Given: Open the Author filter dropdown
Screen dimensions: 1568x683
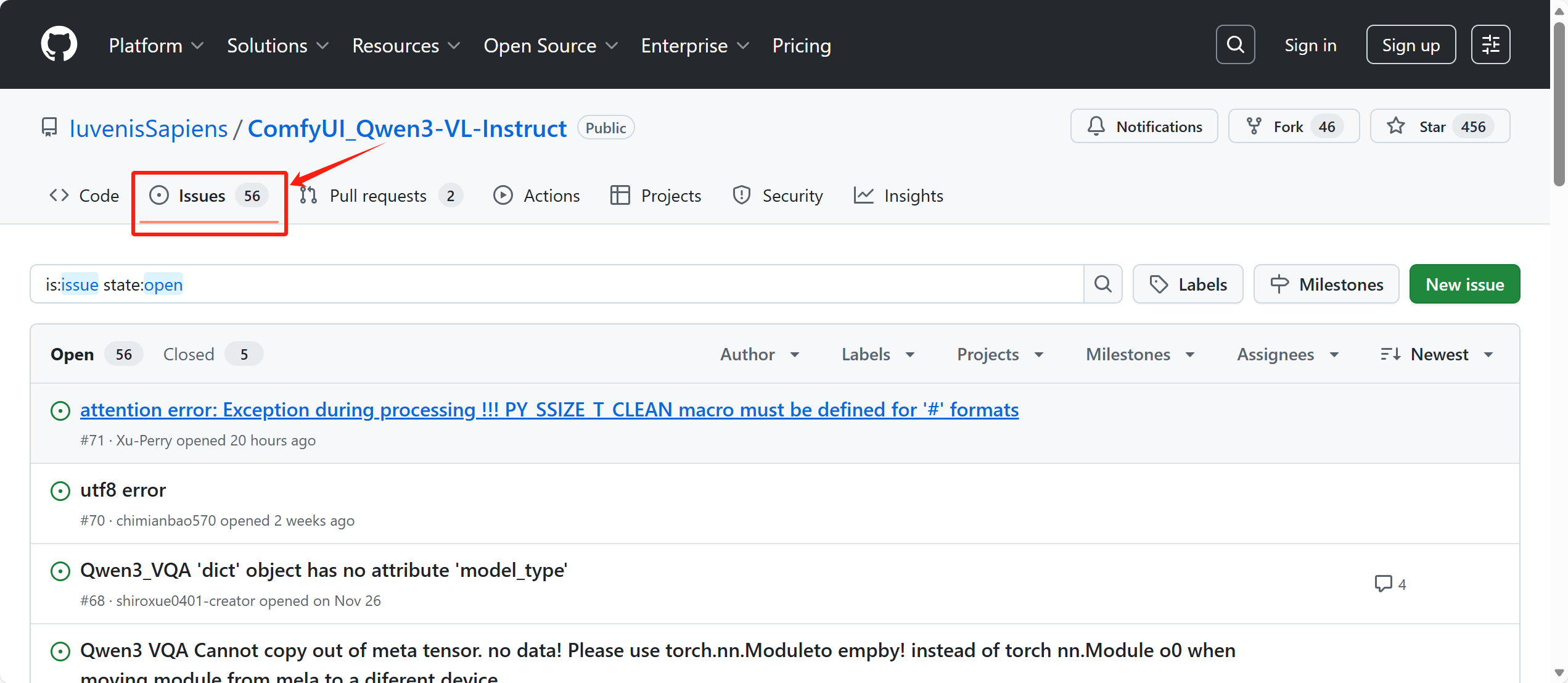Looking at the screenshot, I should click(760, 354).
